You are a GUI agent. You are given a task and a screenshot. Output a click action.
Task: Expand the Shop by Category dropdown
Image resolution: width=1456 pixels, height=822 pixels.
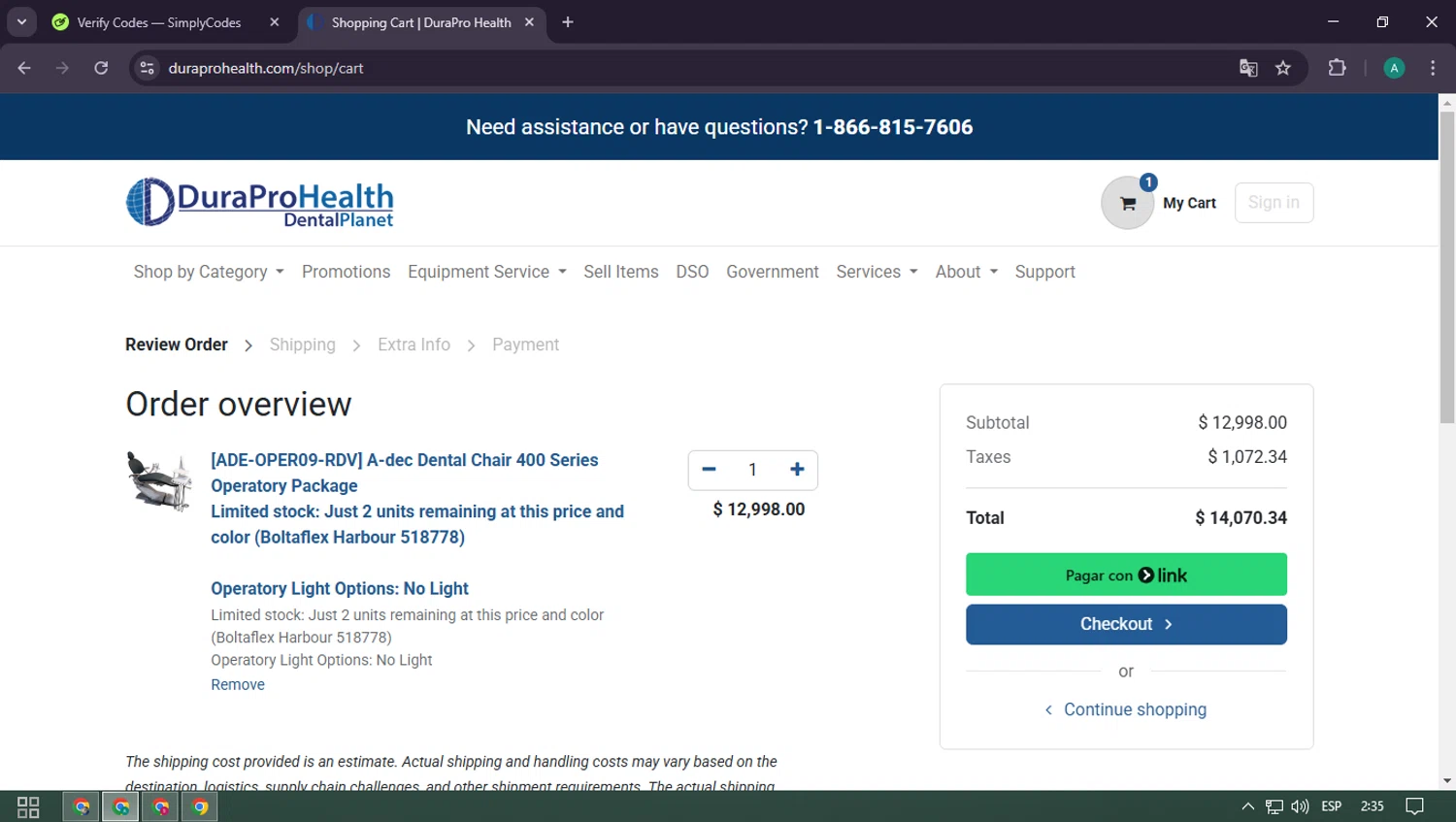tap(209, 272)
